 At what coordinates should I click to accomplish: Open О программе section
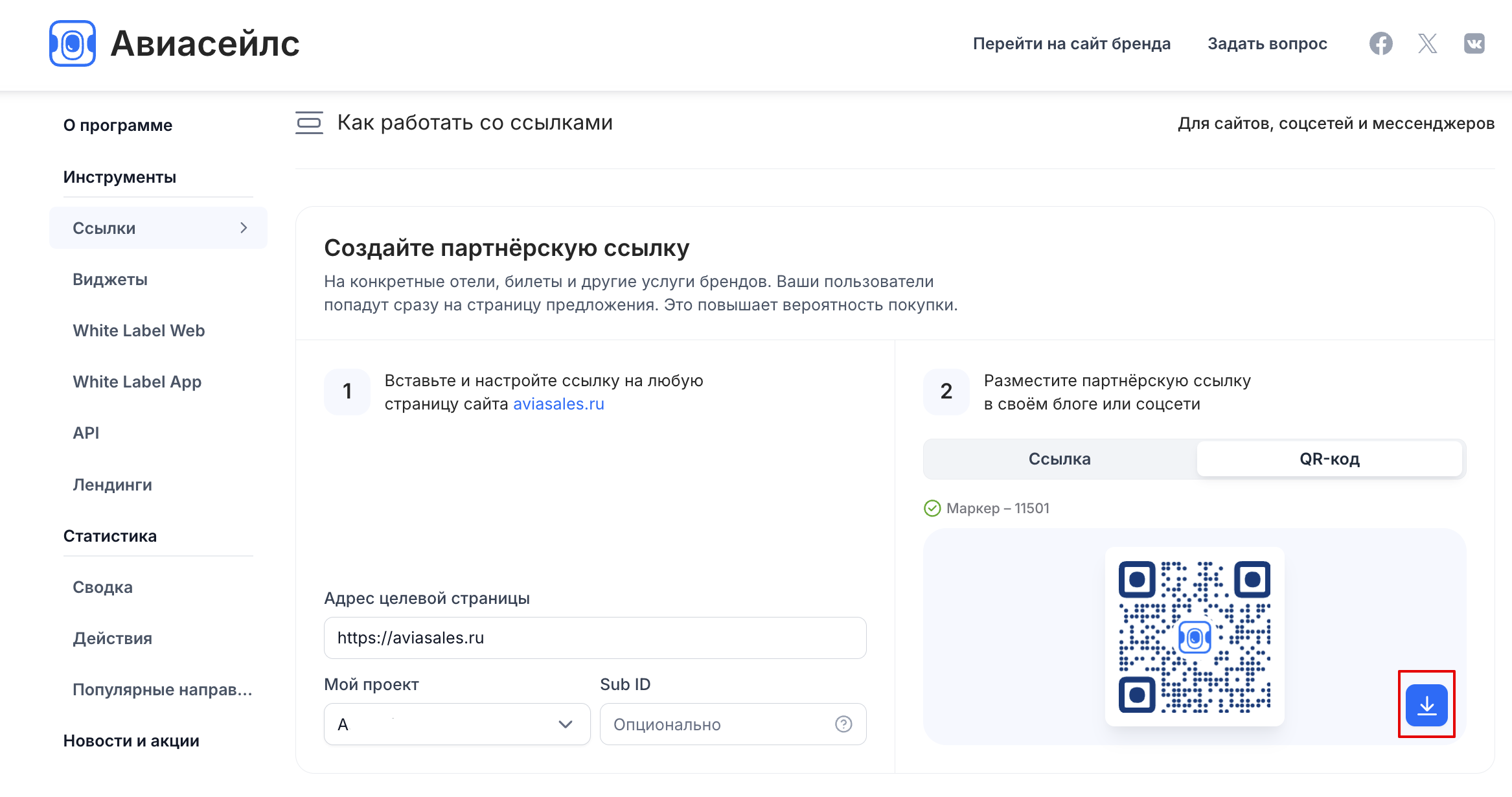(x=117, y=125)
